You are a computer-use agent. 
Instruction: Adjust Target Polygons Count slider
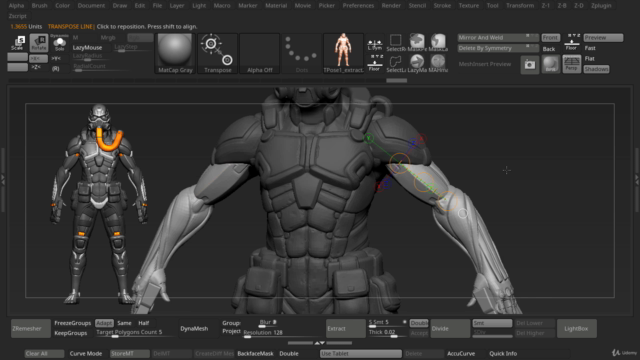click(x=135, y=333)
